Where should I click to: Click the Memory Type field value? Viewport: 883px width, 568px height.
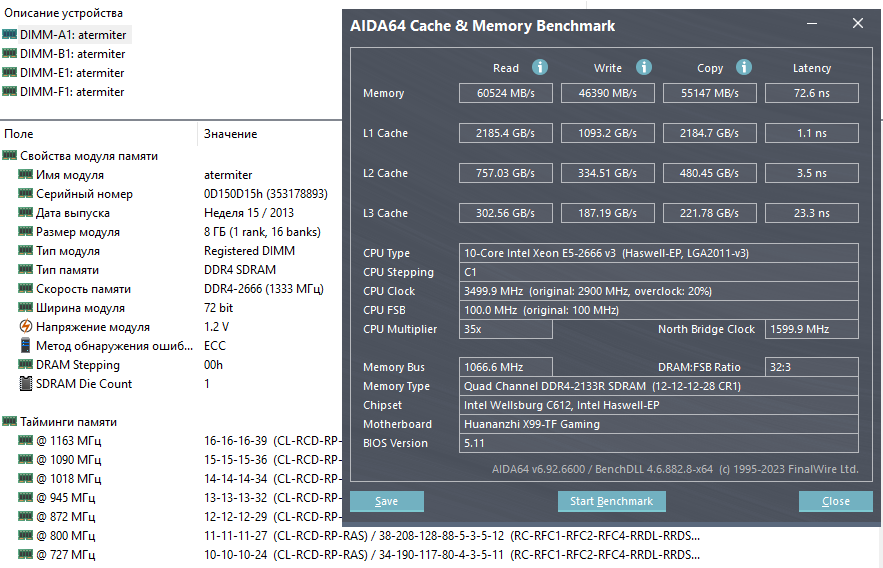pyautogui.click(x=659, y=386)
